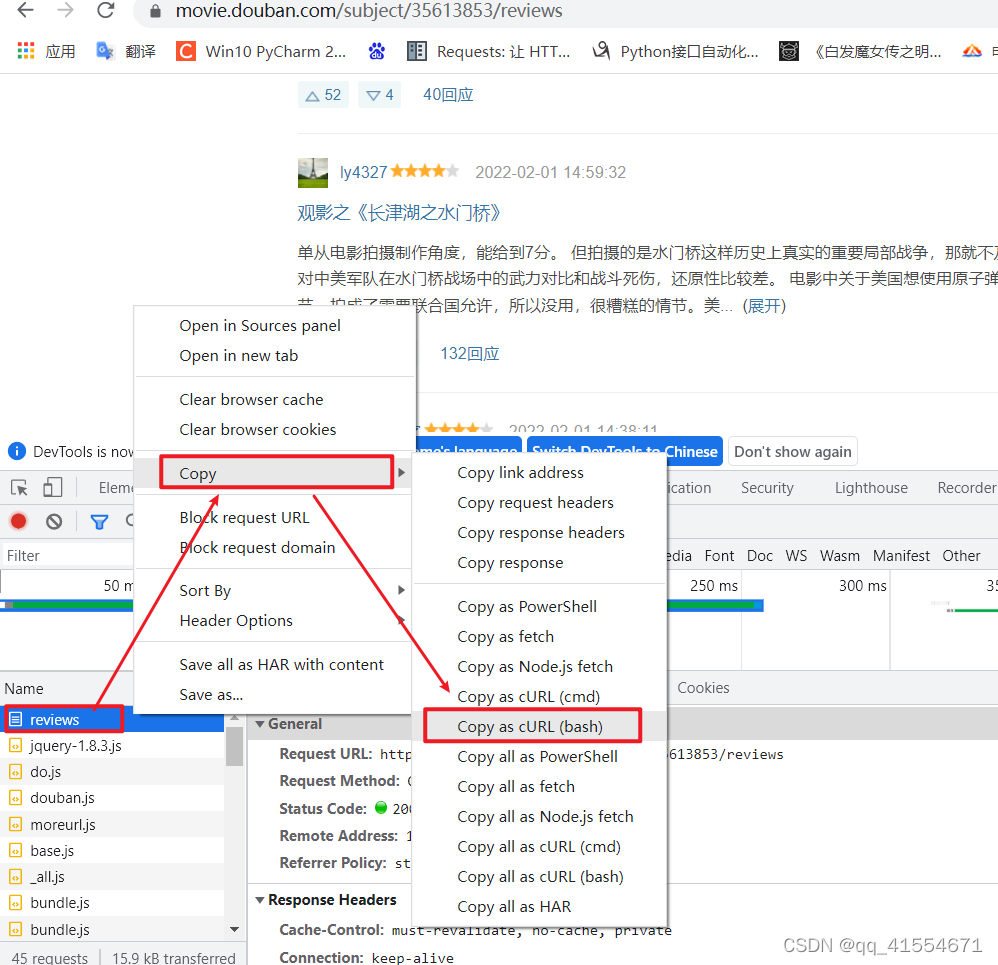Click the DevTools inspect element icon
This screenshot has width=998, height=965.
19,488
